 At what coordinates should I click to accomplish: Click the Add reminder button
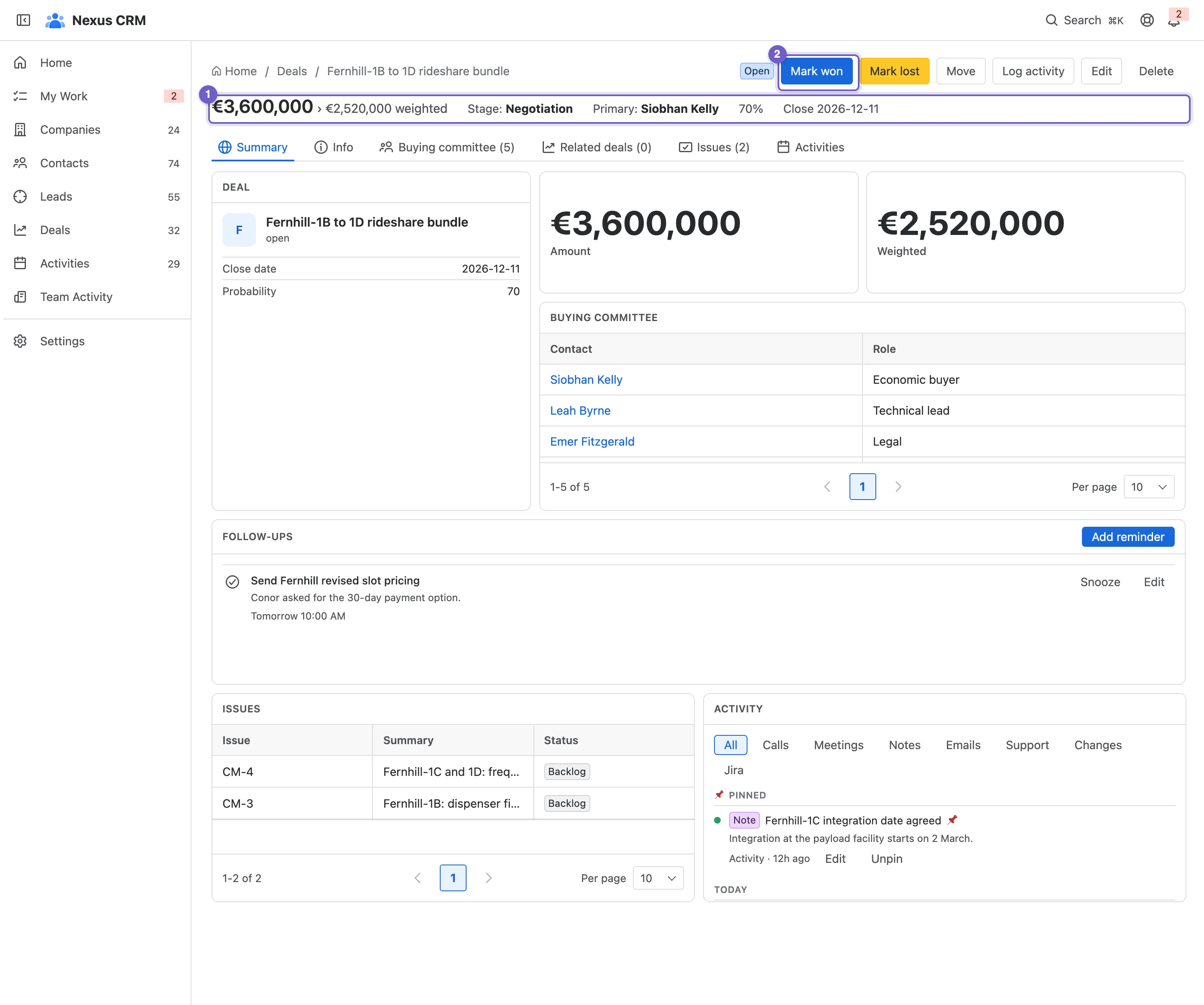point(1128,537)
